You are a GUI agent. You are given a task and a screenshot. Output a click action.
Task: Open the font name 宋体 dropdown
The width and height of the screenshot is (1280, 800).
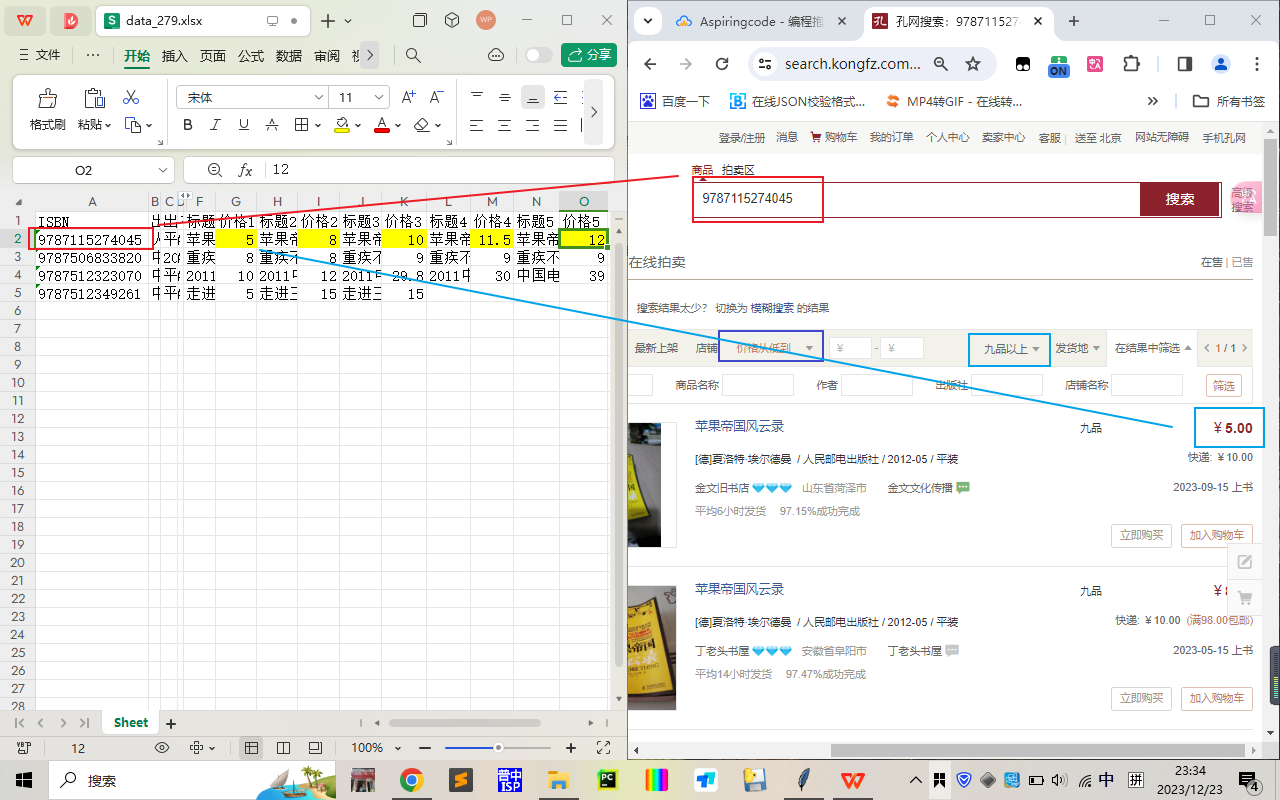tap(319, 98)
